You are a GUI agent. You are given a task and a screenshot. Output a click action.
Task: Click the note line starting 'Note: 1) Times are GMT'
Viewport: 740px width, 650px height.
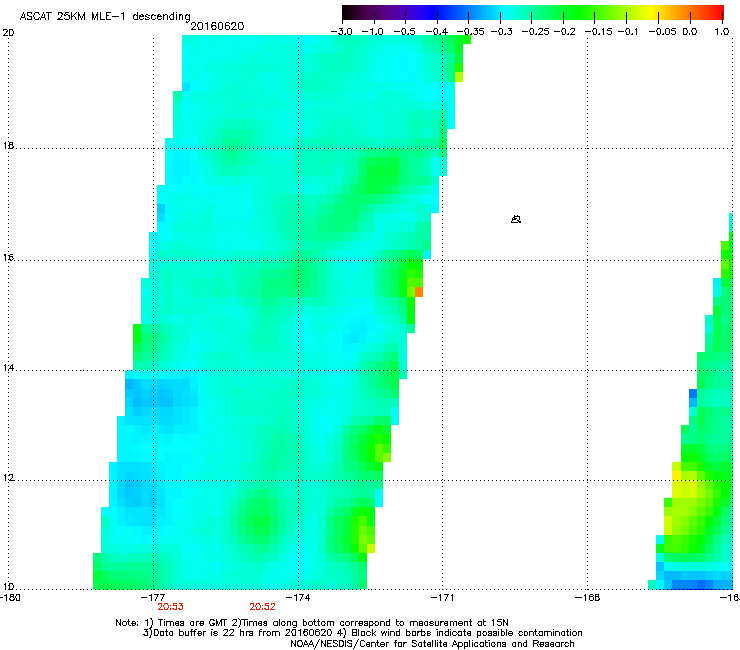(312, 623)
